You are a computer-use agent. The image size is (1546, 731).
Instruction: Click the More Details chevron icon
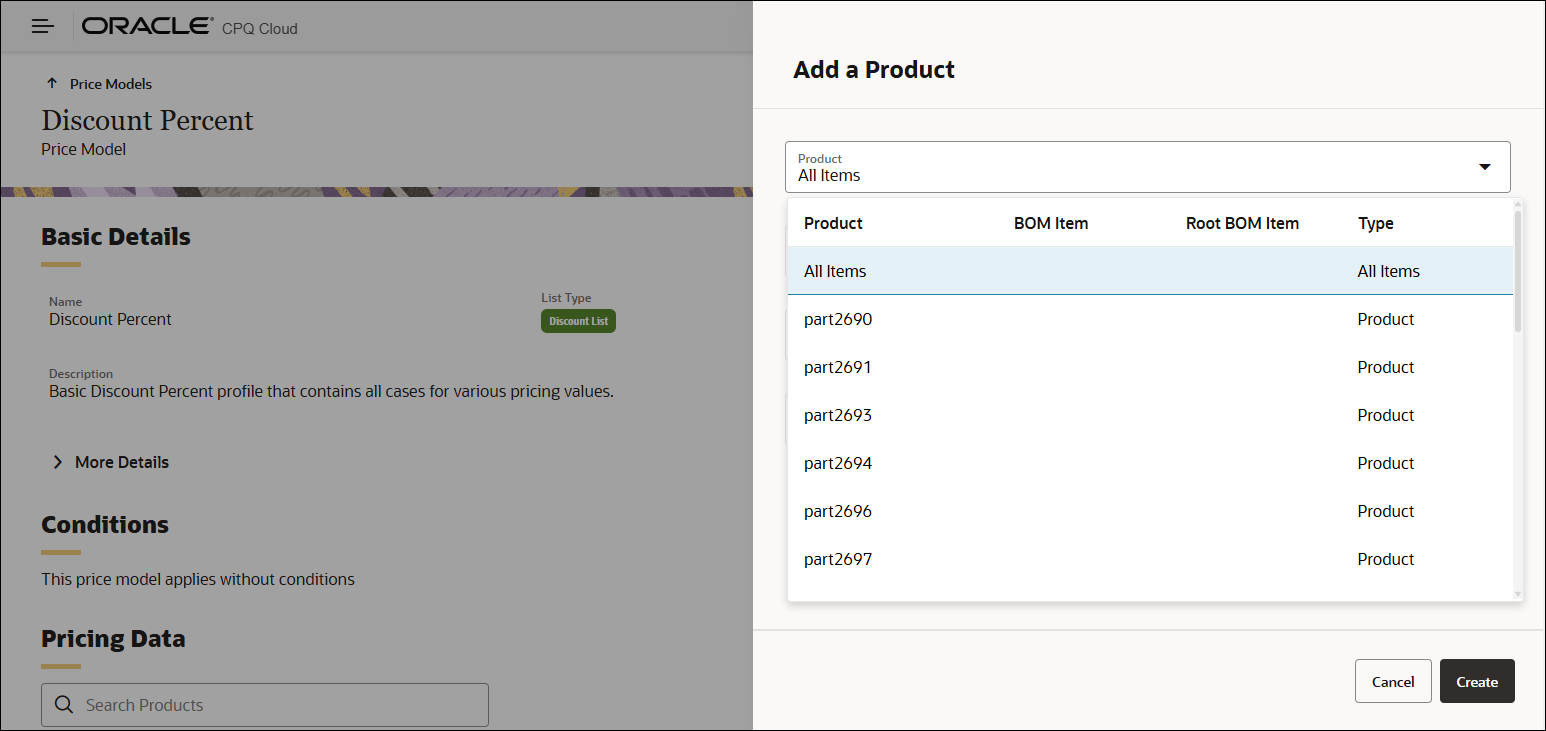pyautogui.click(x=57, y=461)
